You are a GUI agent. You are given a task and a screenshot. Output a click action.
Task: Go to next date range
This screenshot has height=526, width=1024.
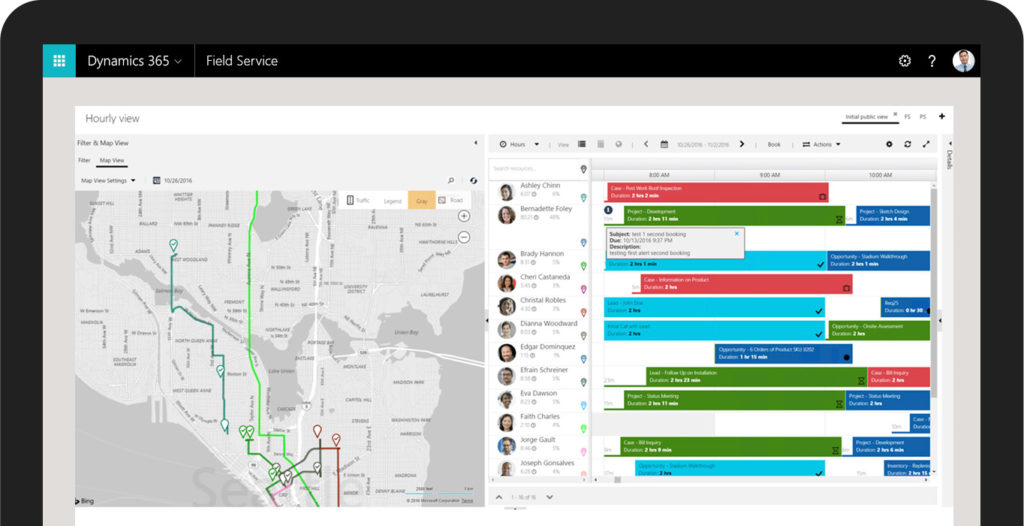(x=741, y=144)
